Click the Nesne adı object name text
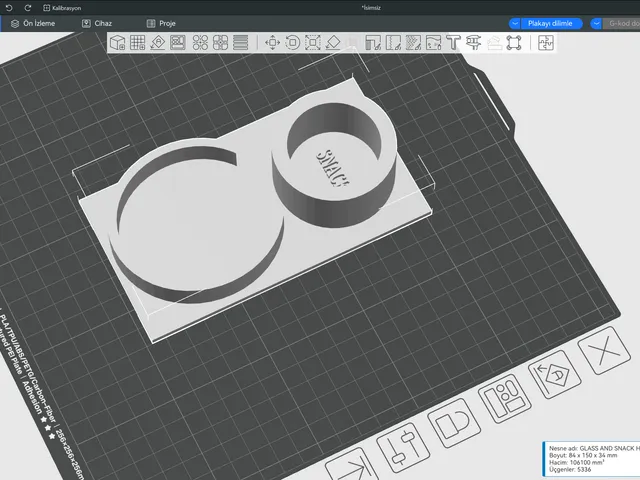The image size is (640, 480). click(x=594, y=448)
